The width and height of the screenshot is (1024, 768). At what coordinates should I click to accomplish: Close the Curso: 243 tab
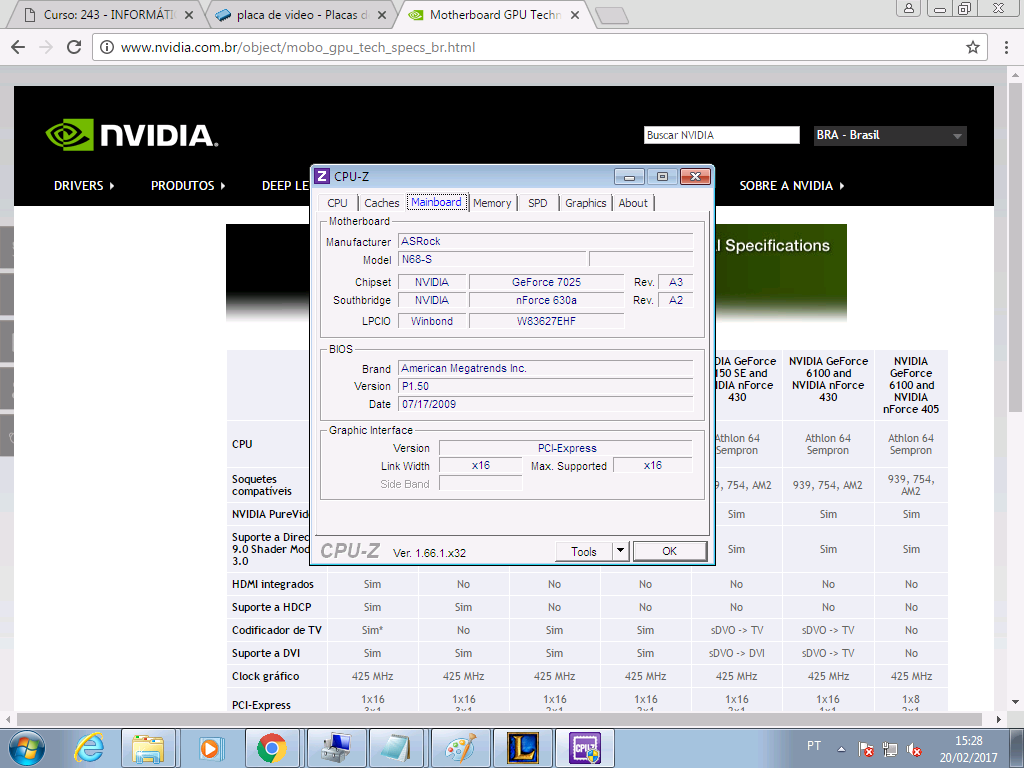click(x=189, y=15)
